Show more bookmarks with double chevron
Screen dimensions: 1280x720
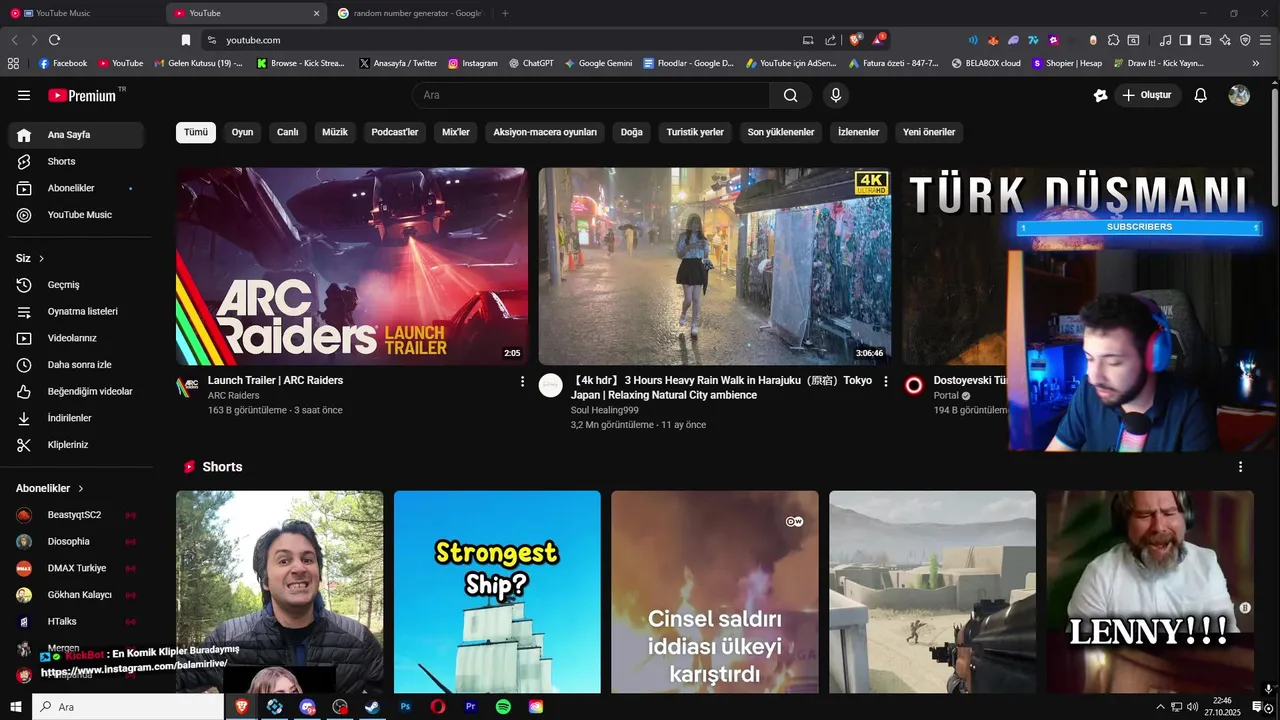(1256, 63)
